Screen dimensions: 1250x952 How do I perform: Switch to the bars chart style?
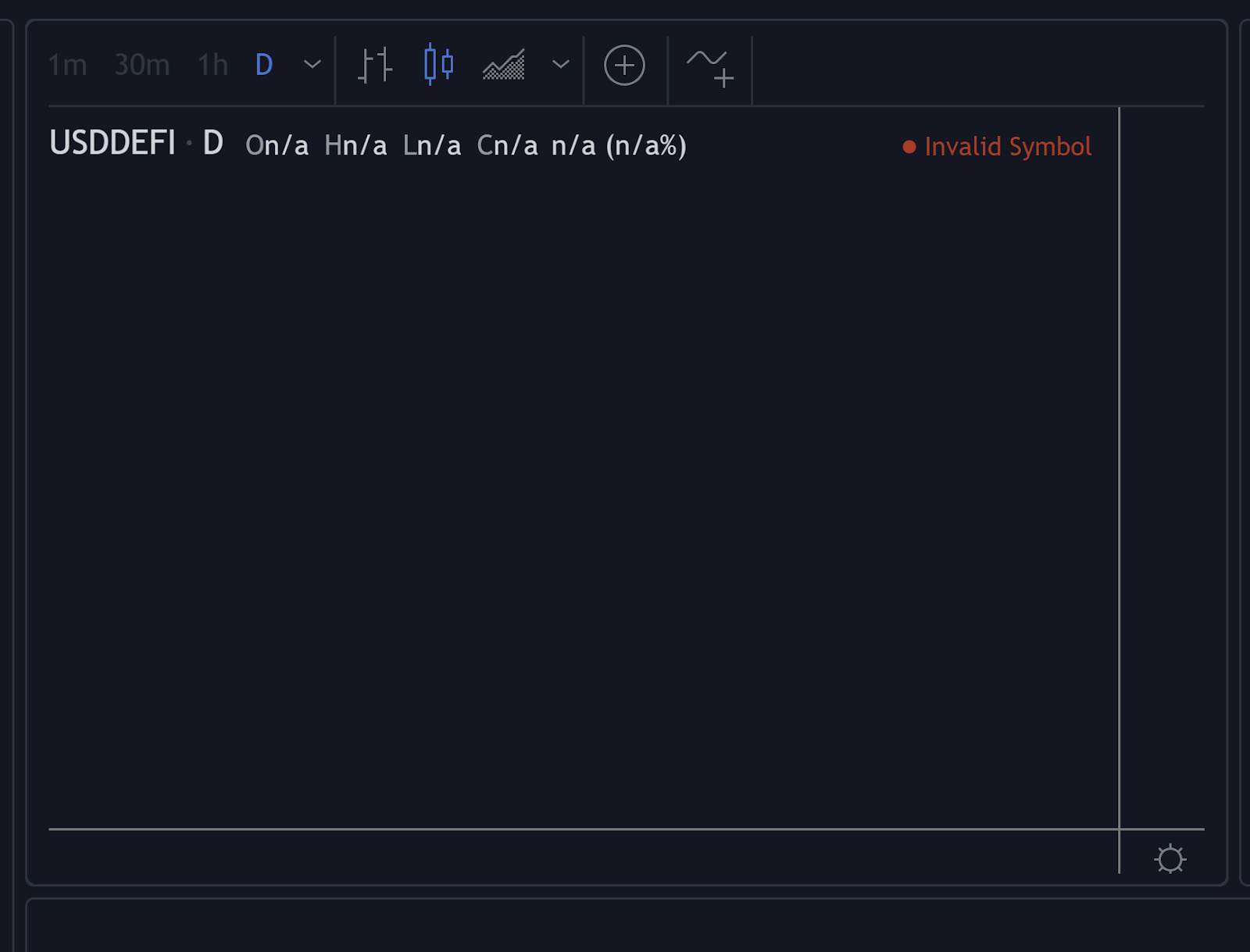[x=375, y=65]
